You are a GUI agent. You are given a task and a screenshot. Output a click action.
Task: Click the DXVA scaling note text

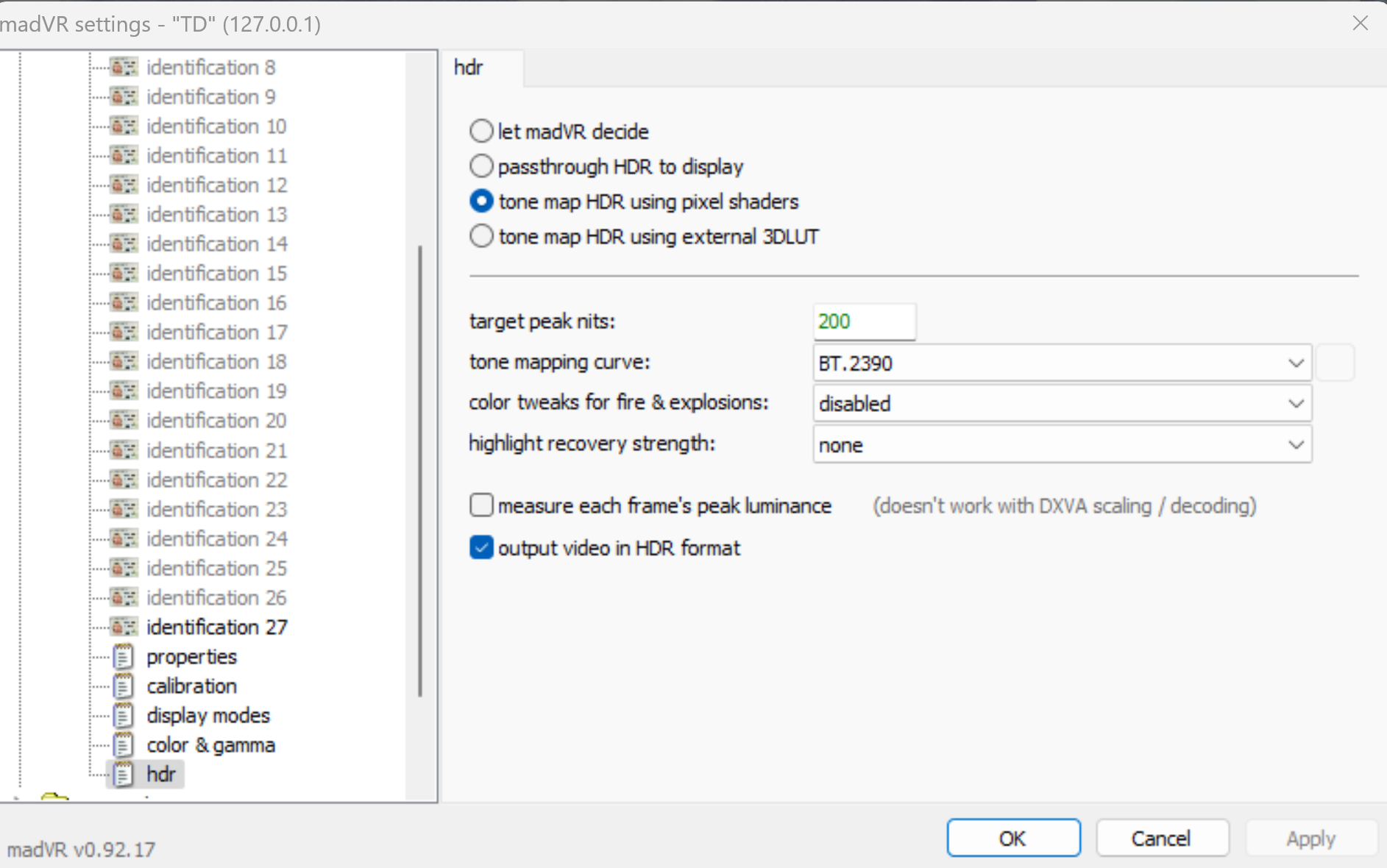coord(1064,506)
